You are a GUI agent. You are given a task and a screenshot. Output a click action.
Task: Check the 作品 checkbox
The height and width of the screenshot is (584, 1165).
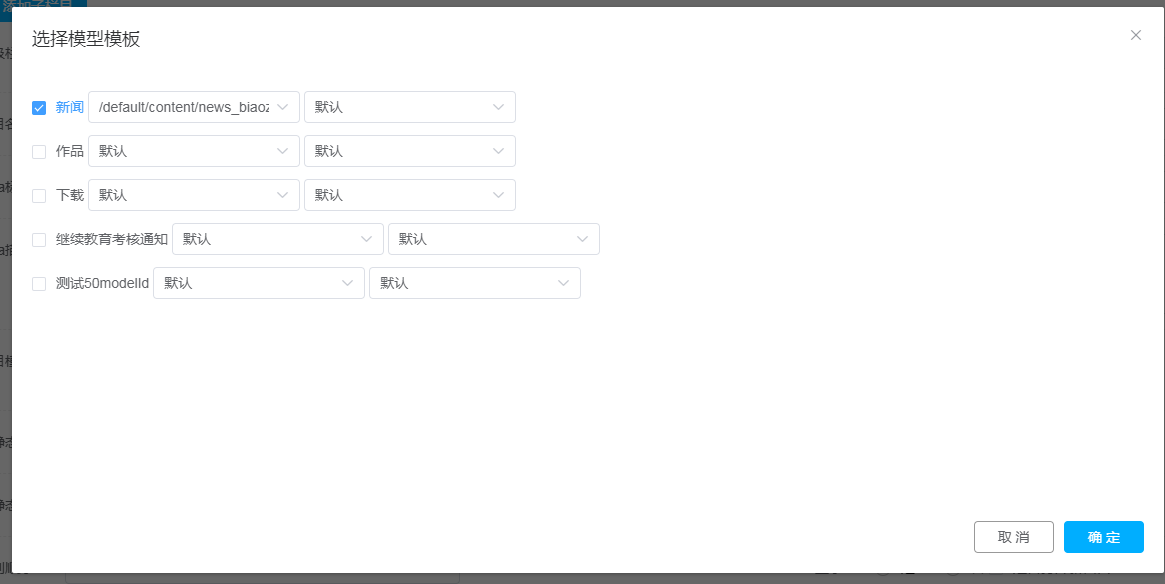coord(39,152)
